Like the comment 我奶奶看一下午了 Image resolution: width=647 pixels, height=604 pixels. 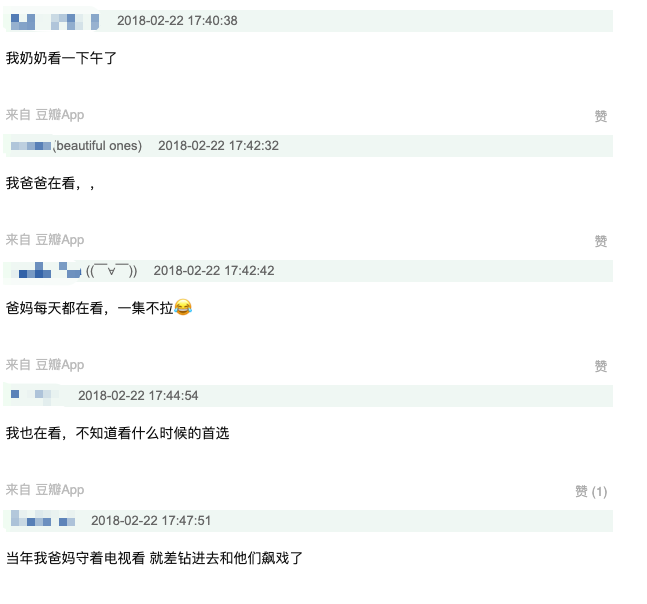click(x=600, y=116)
